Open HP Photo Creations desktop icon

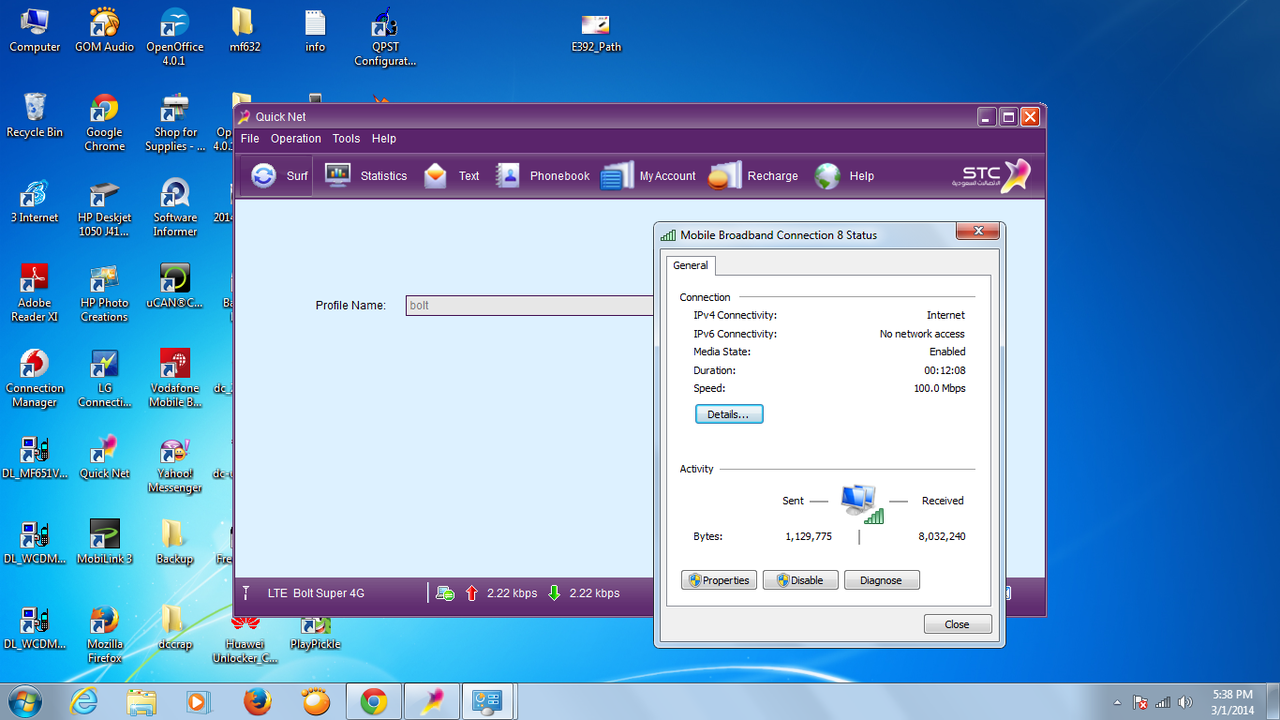click(x=105, y=293)
